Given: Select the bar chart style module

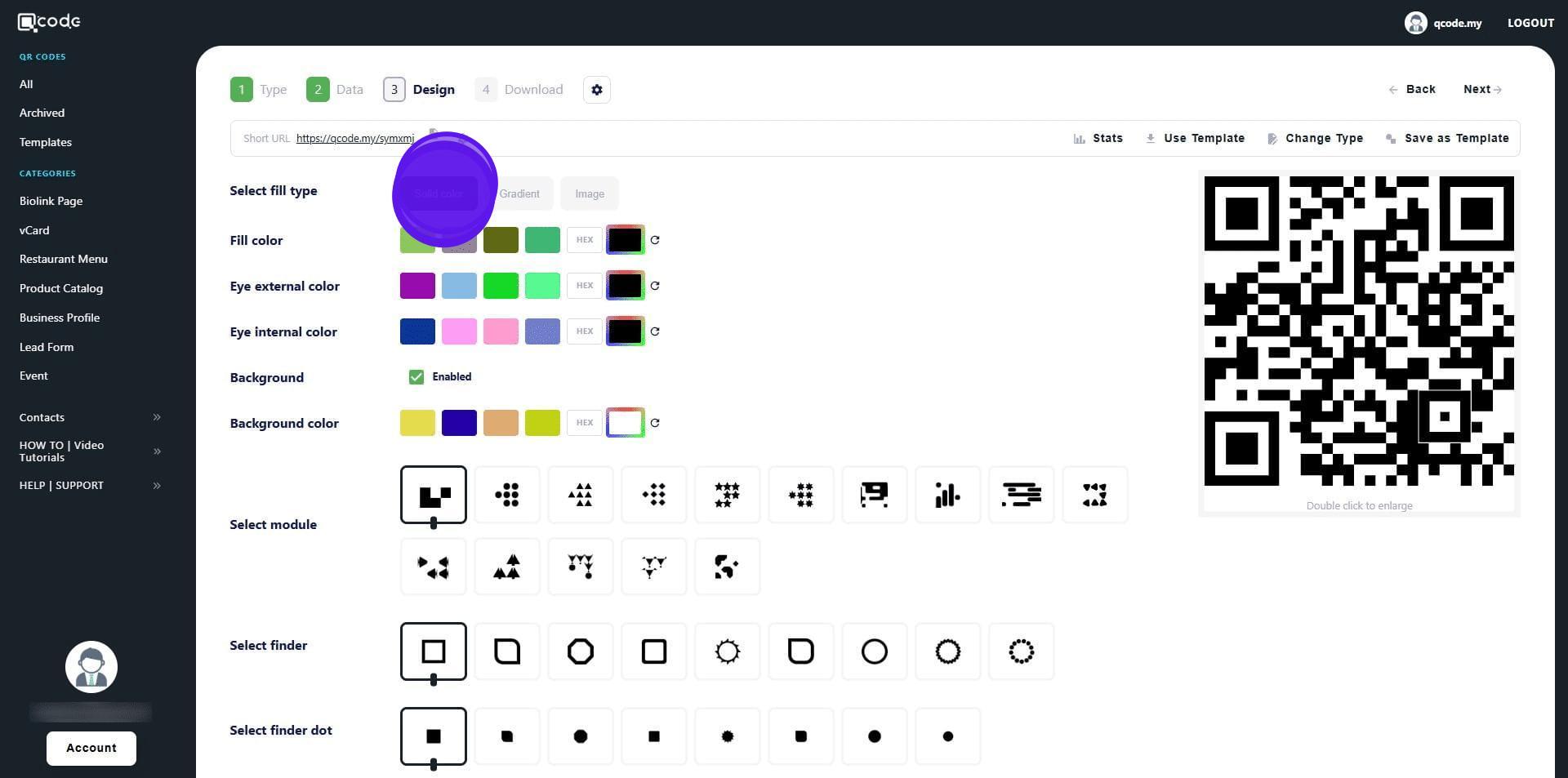Looking at the screenshot, I should [x=947, y=495].
